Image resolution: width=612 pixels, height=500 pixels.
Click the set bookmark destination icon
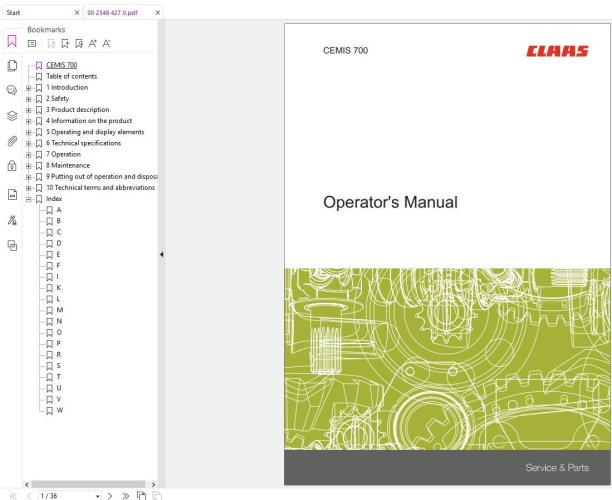tap(79, 44)
